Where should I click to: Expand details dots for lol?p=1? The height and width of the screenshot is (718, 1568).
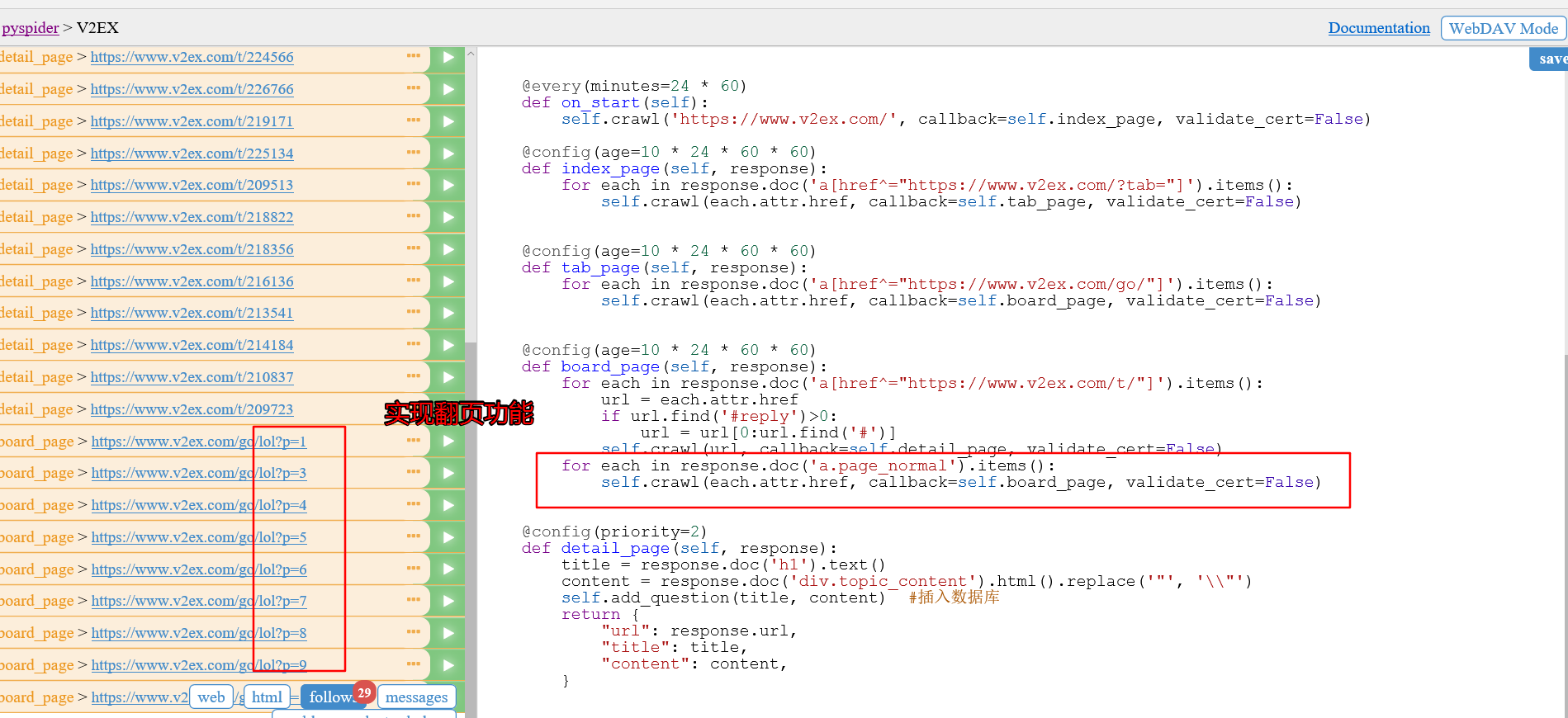(414, 440)
